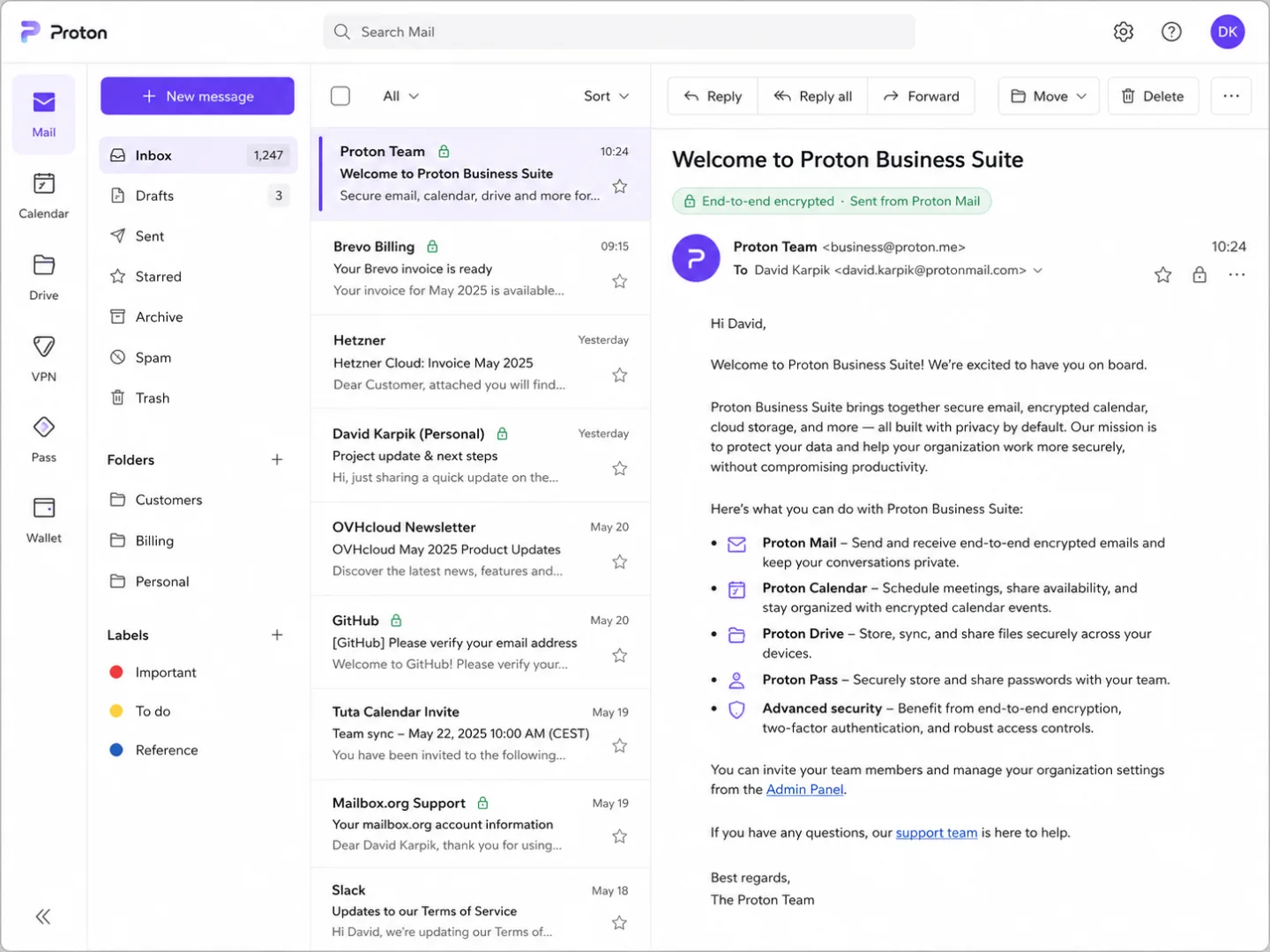Image resolution: width=1270 pixels, height=952 pixels.
Task: Star the Tuta Calendar Invite email
Action: coord(620,746)
